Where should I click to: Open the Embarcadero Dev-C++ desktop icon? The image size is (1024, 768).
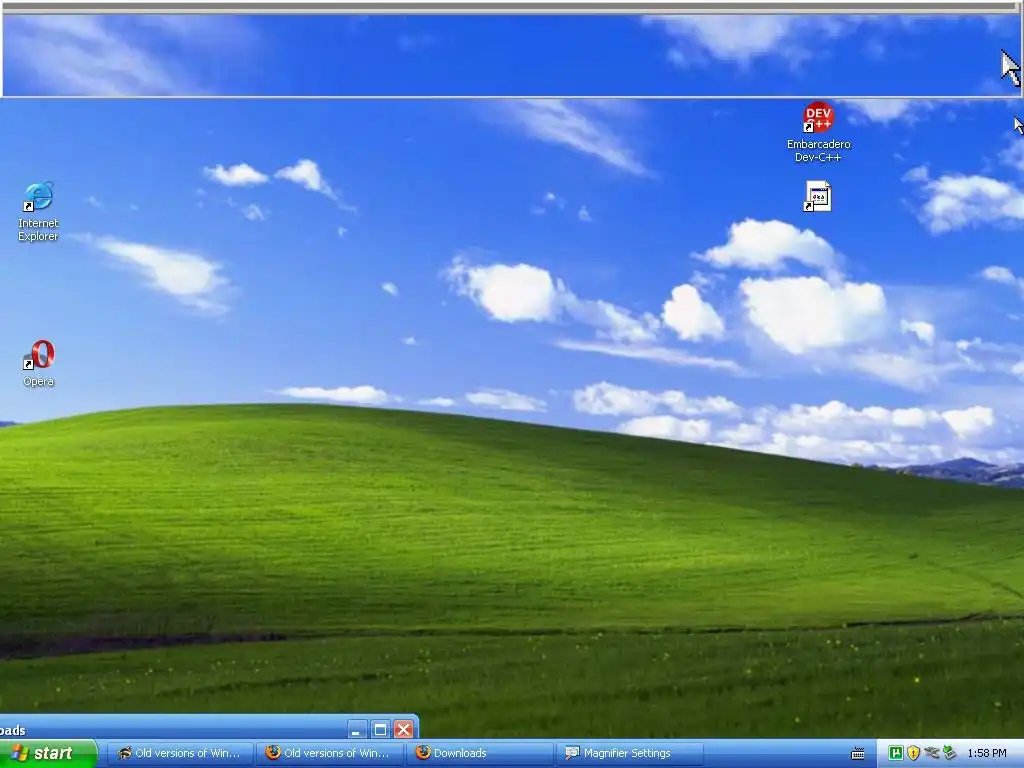[818, 132]
